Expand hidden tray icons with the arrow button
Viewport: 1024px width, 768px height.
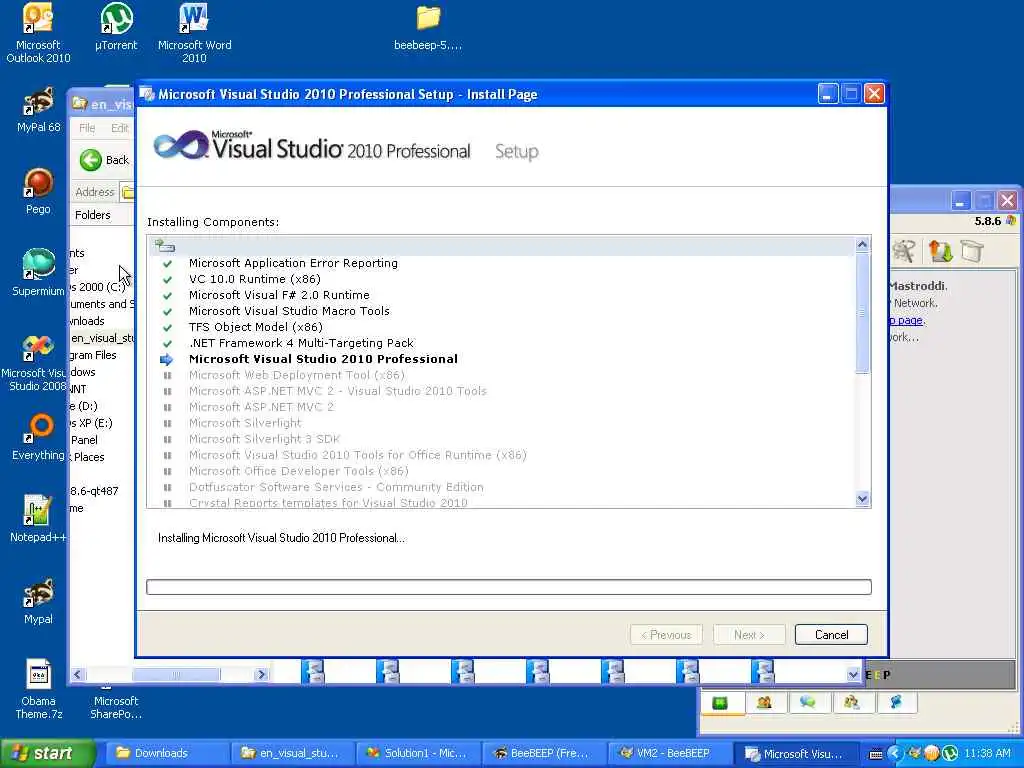895,753
